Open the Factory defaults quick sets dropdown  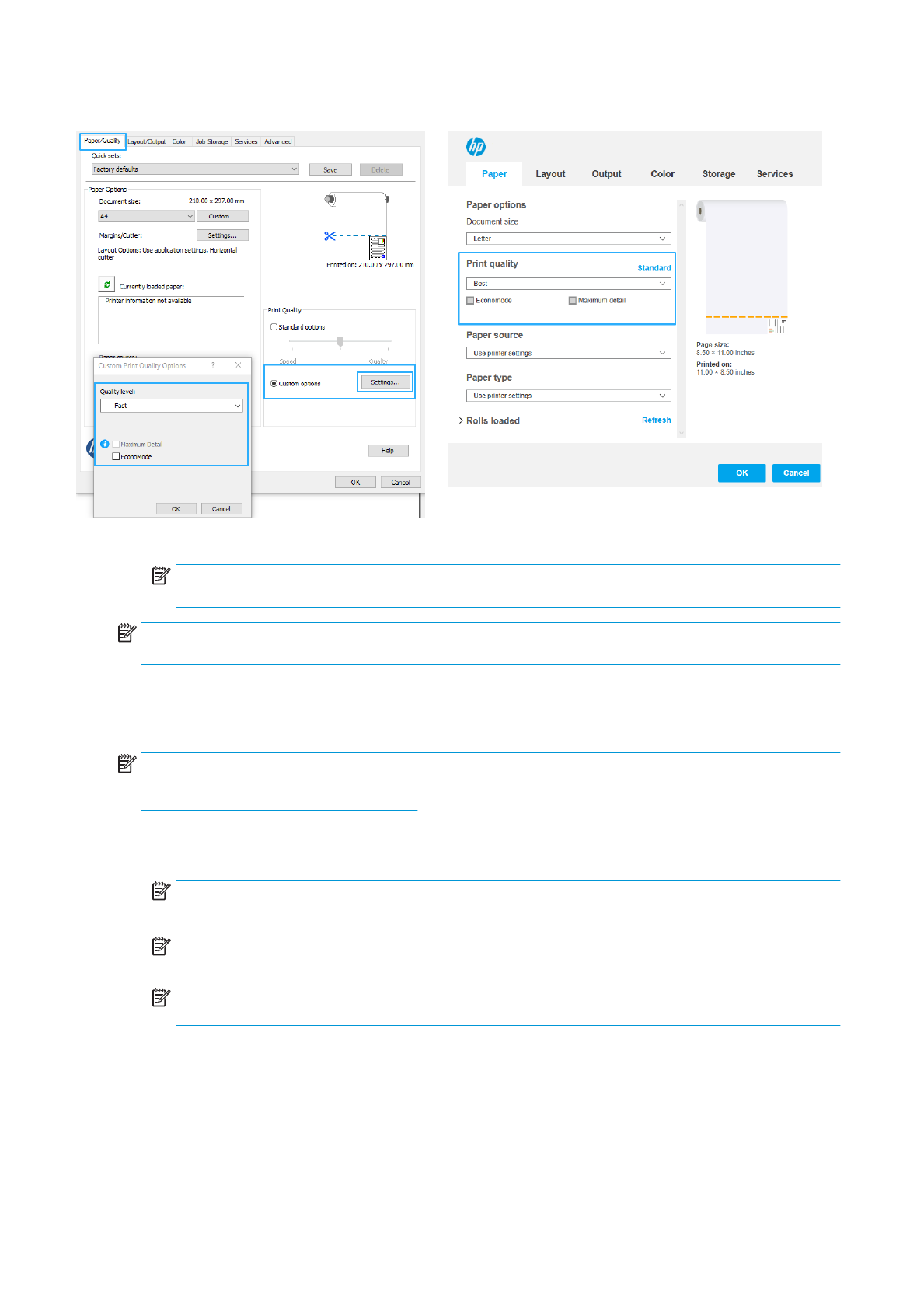point(195,169)
